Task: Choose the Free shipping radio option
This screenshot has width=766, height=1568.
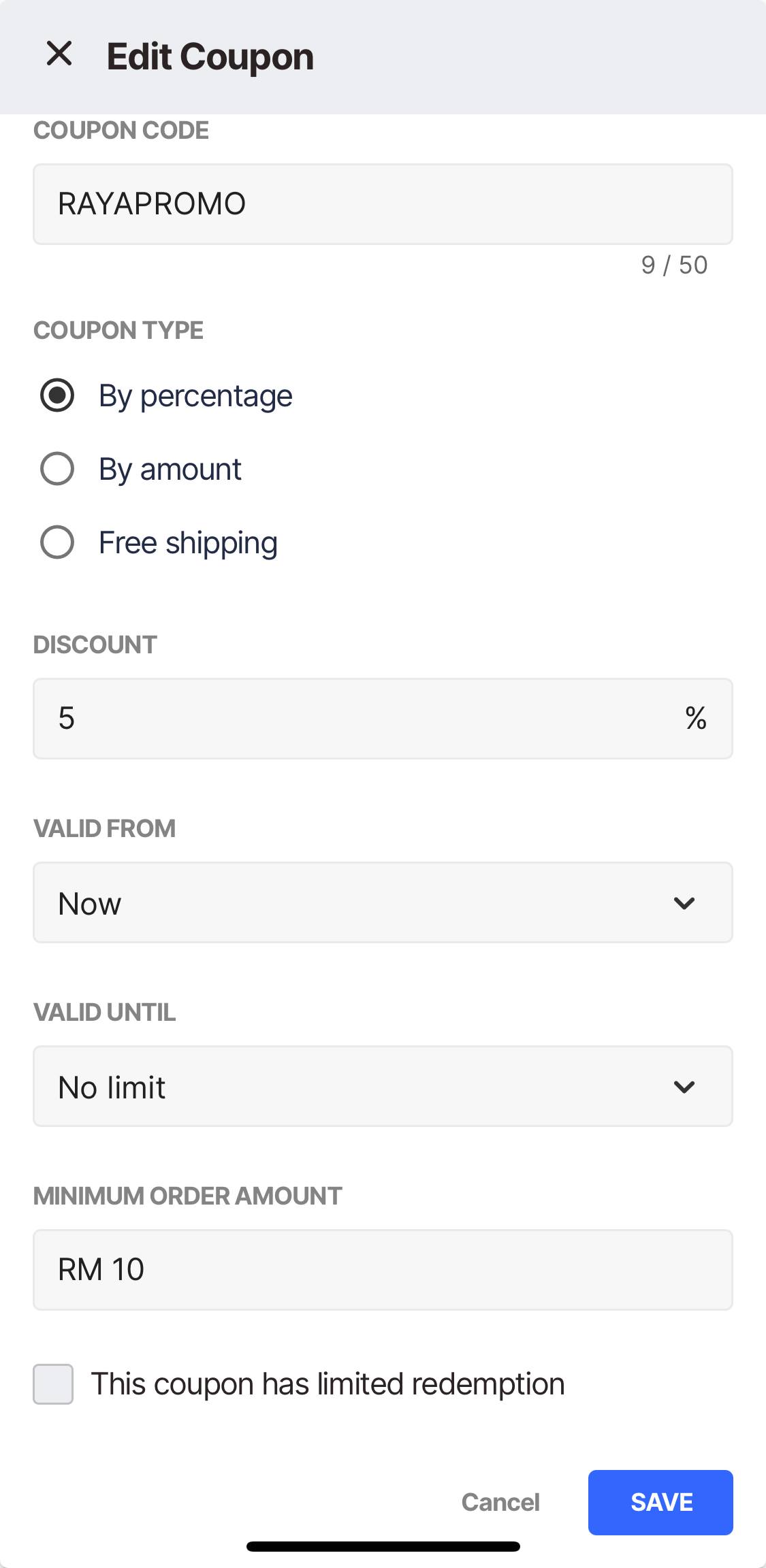Action: tap(57, 542)
